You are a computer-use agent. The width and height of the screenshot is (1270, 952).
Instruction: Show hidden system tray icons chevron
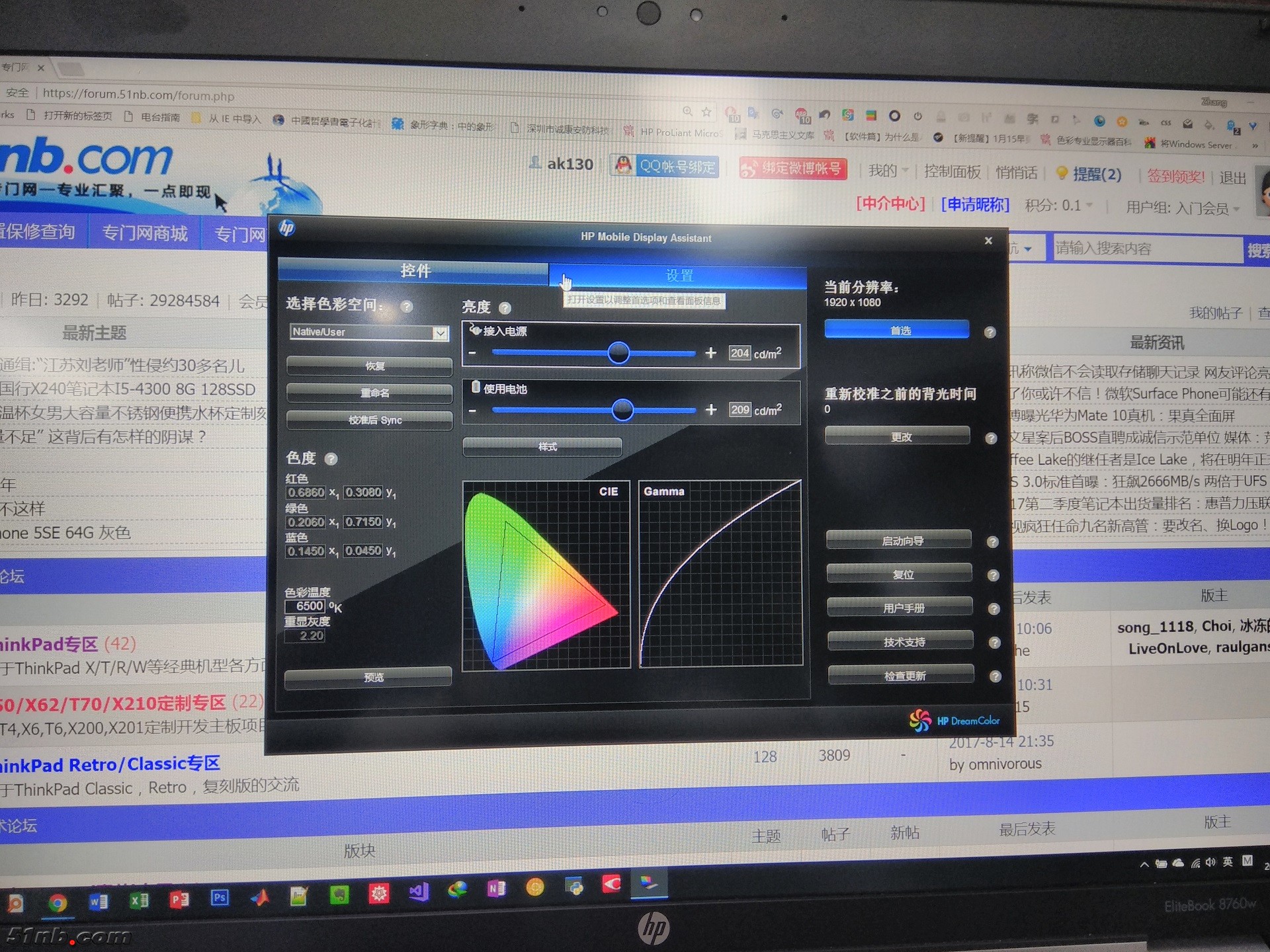(1144, 864)
